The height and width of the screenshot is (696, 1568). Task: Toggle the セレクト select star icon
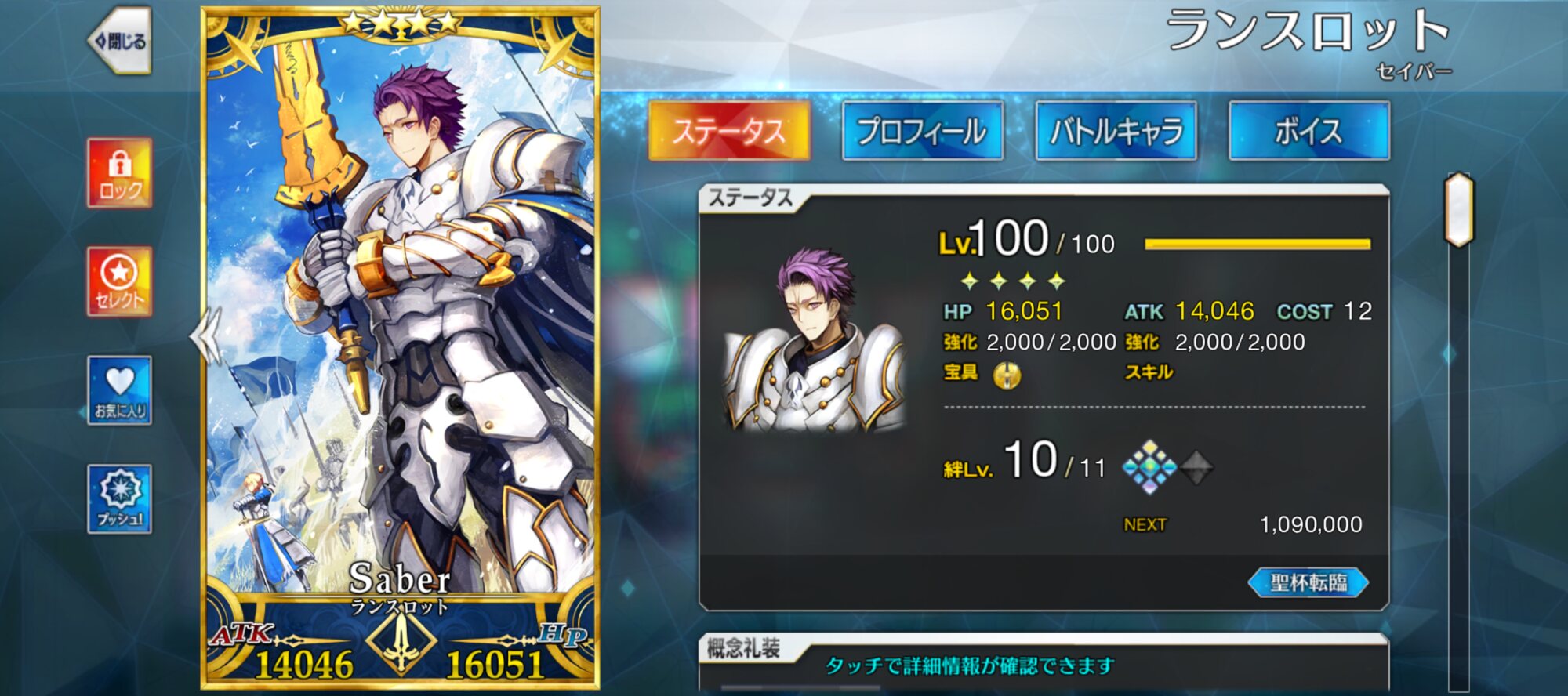click(119, 281)
